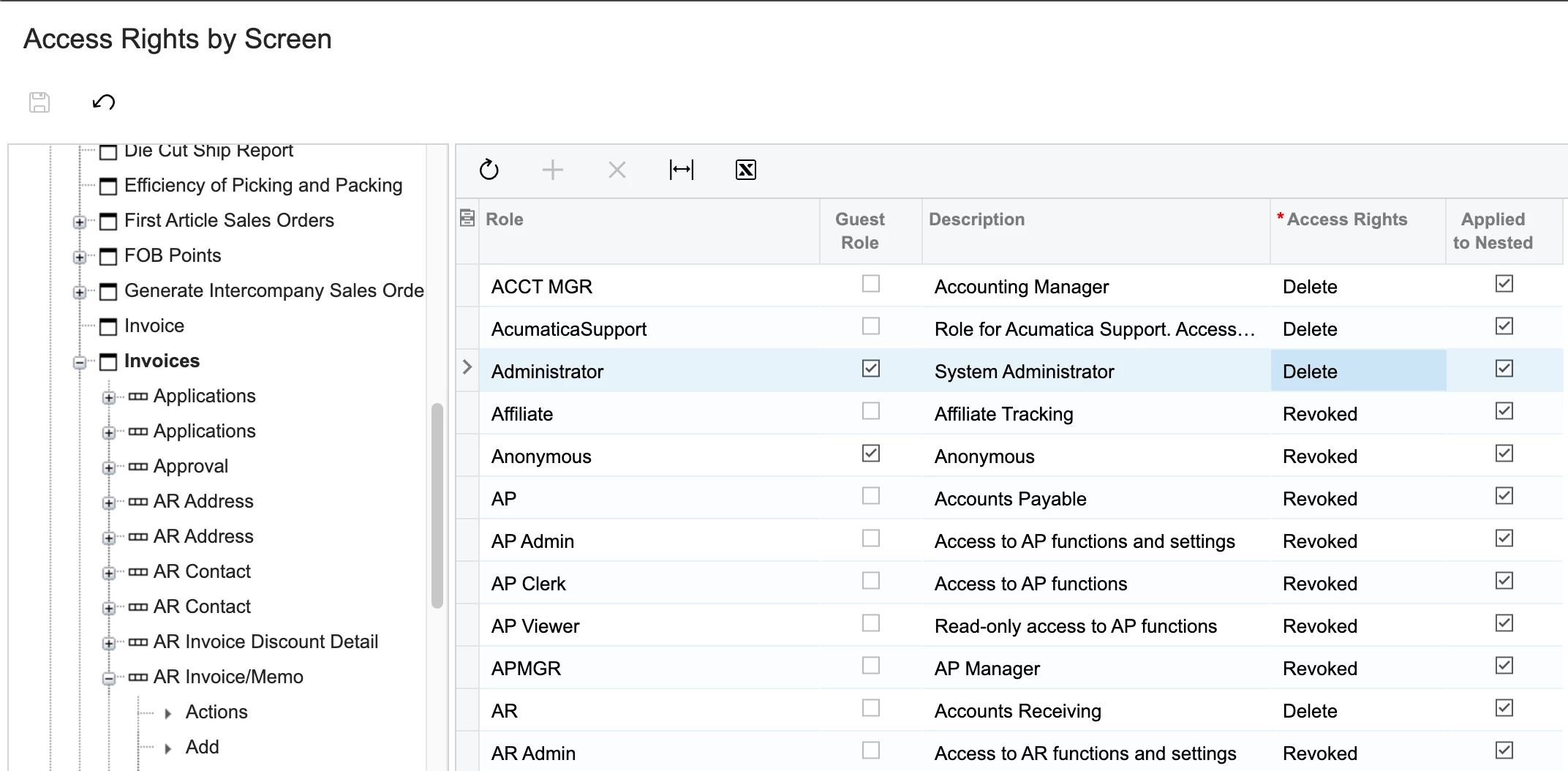
Task: Expand the Actions node under AR Invoice/Memo
Action: pyautogui.click(x=168, y=713)
